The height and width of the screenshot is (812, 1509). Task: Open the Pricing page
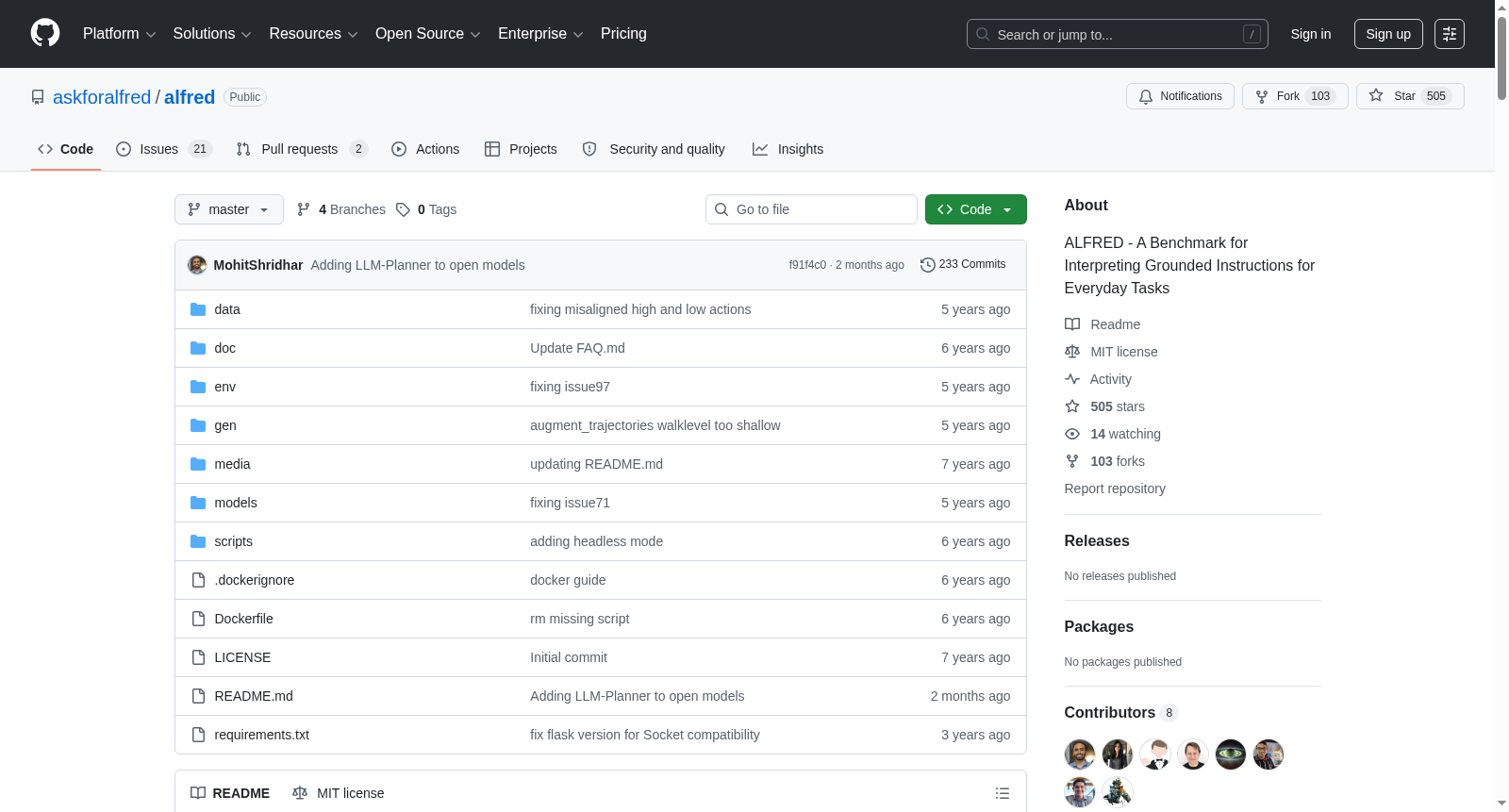click(x=623, y=34)
